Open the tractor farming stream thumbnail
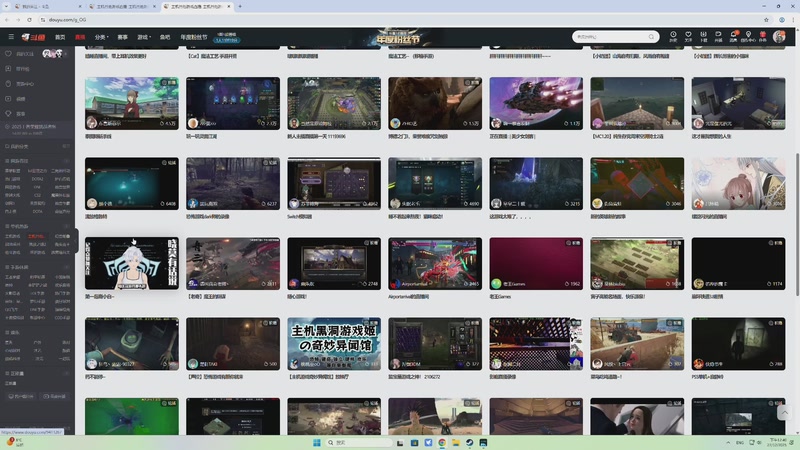Image resolution: width=800 pixels, height=450 pixels. (x=637, y=343)
